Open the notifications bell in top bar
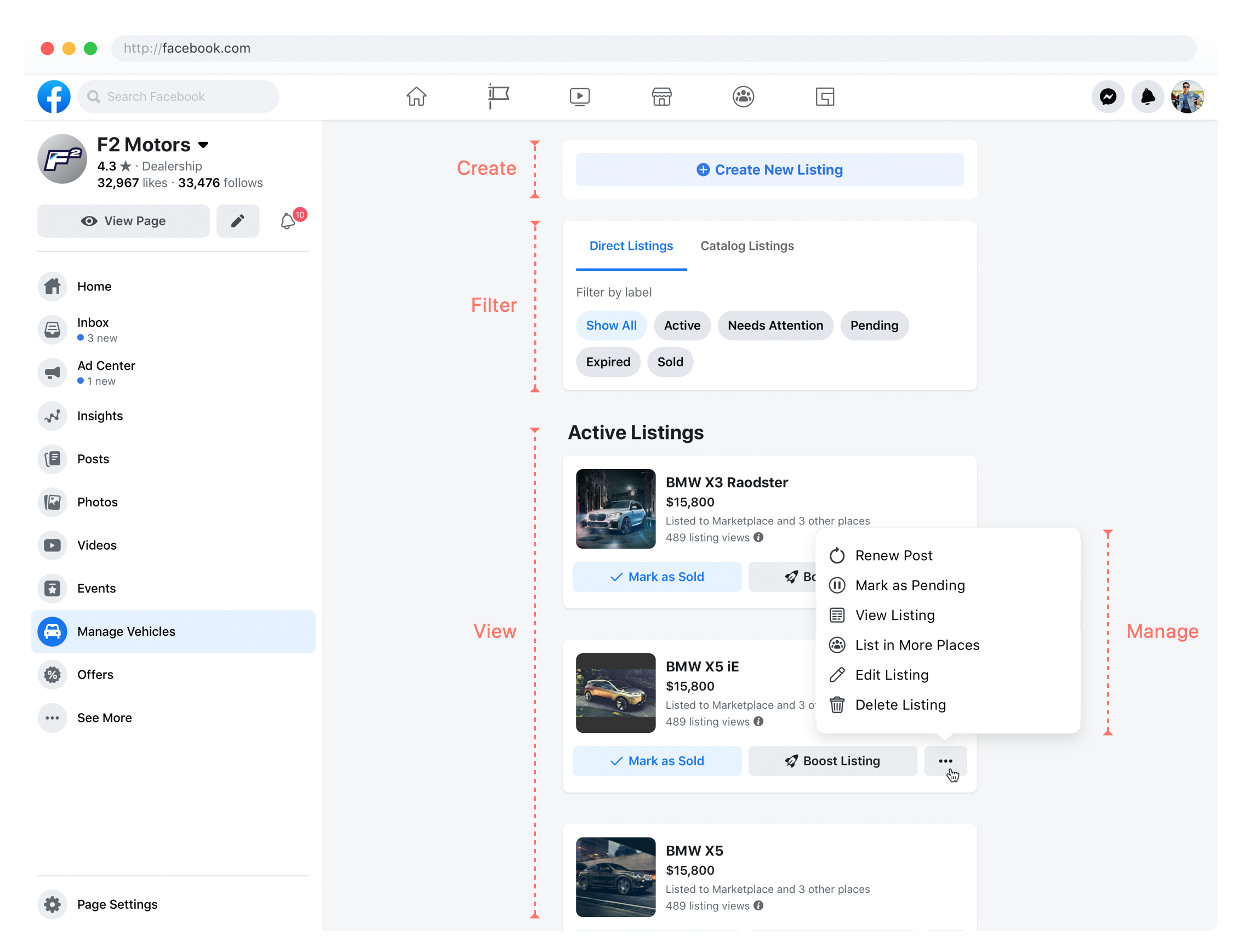This screenshot has height=952, width=1239. point(1147,96)
